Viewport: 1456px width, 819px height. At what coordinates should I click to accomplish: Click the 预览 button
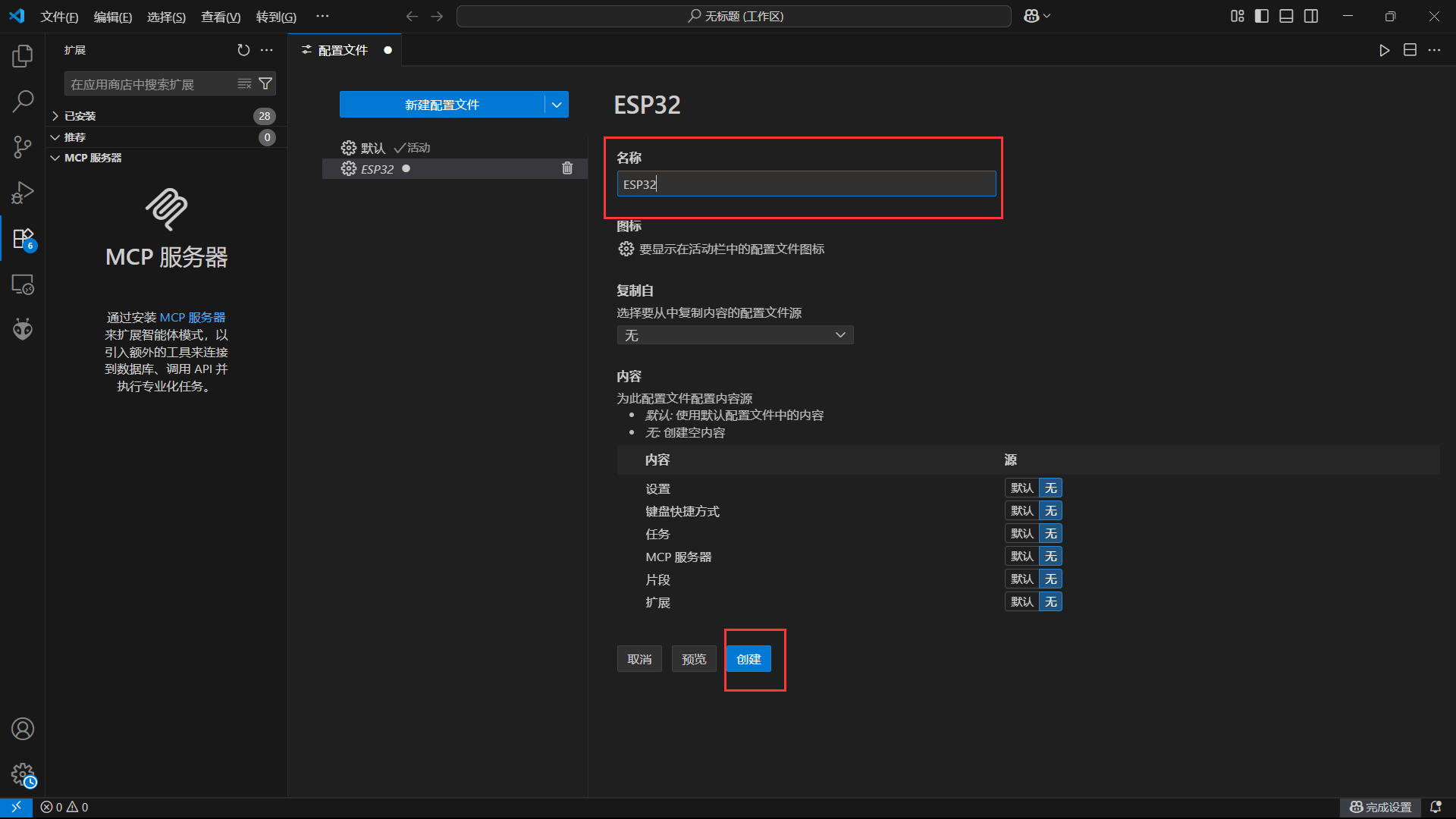694,659
